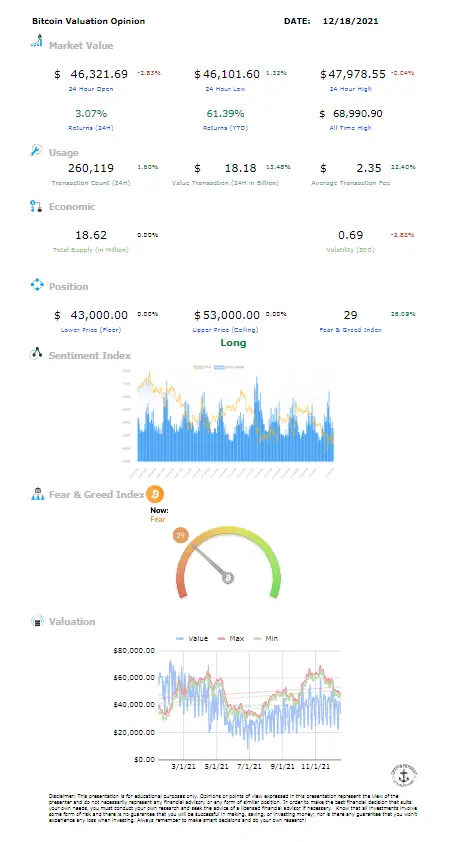Screen dimensions: 459x842
Task: Click the Usage heading
Action: [x=63, y=153]
